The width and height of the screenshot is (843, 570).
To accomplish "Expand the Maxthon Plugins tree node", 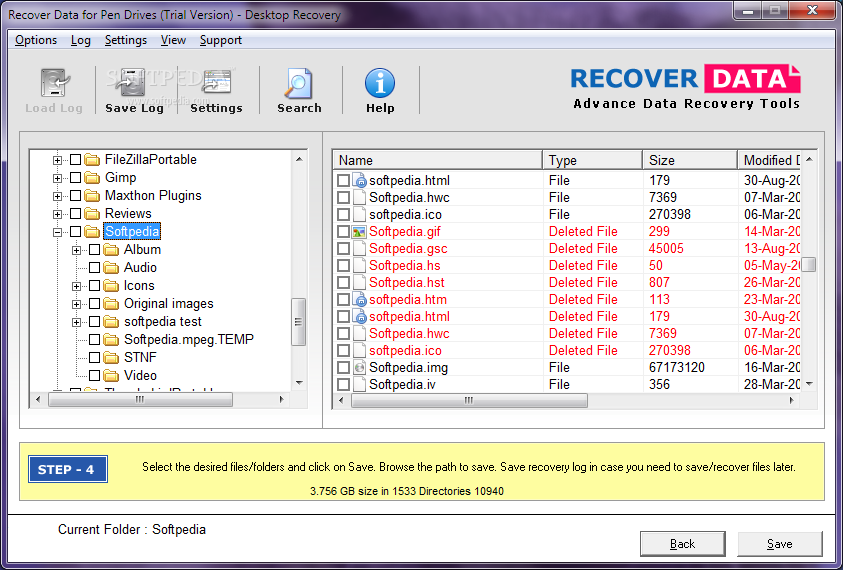I will 58,196.
